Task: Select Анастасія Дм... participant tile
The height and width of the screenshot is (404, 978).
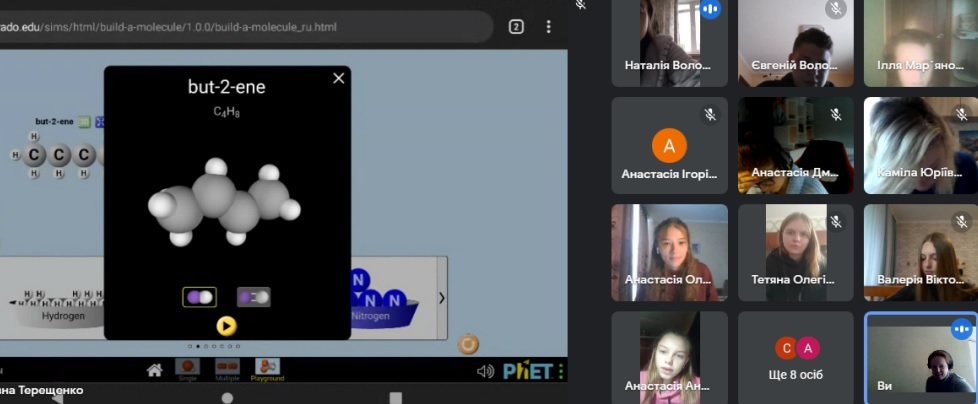Action: [x=795, y=145]
